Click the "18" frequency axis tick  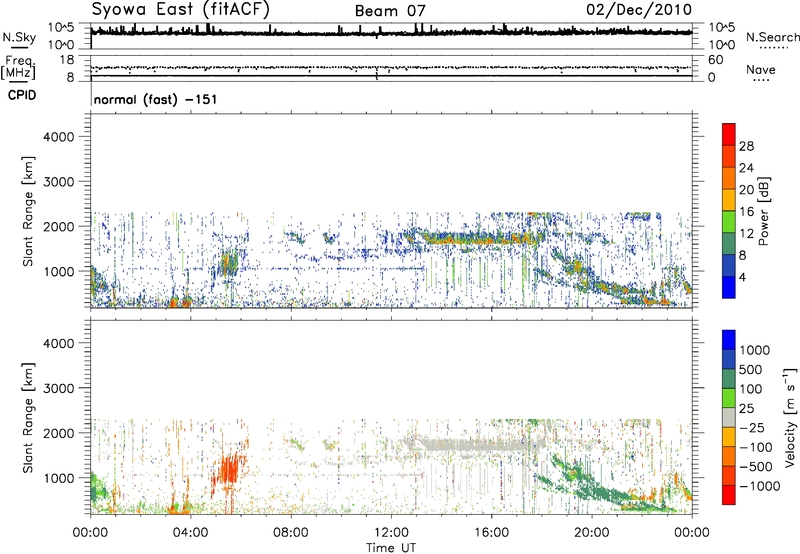(67, 60)
